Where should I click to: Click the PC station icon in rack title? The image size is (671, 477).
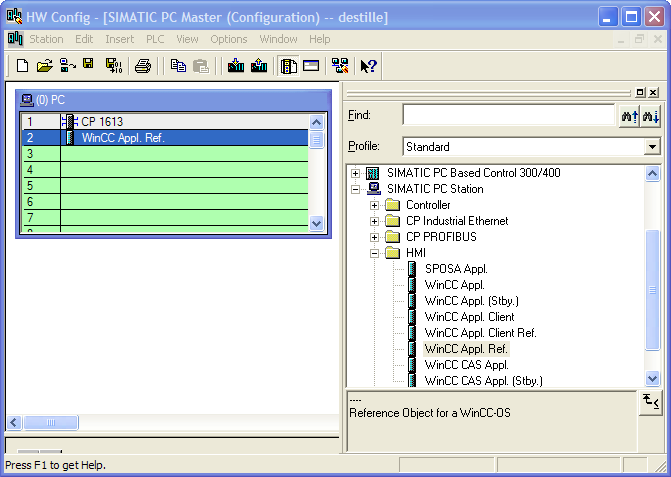coord(27,100)
